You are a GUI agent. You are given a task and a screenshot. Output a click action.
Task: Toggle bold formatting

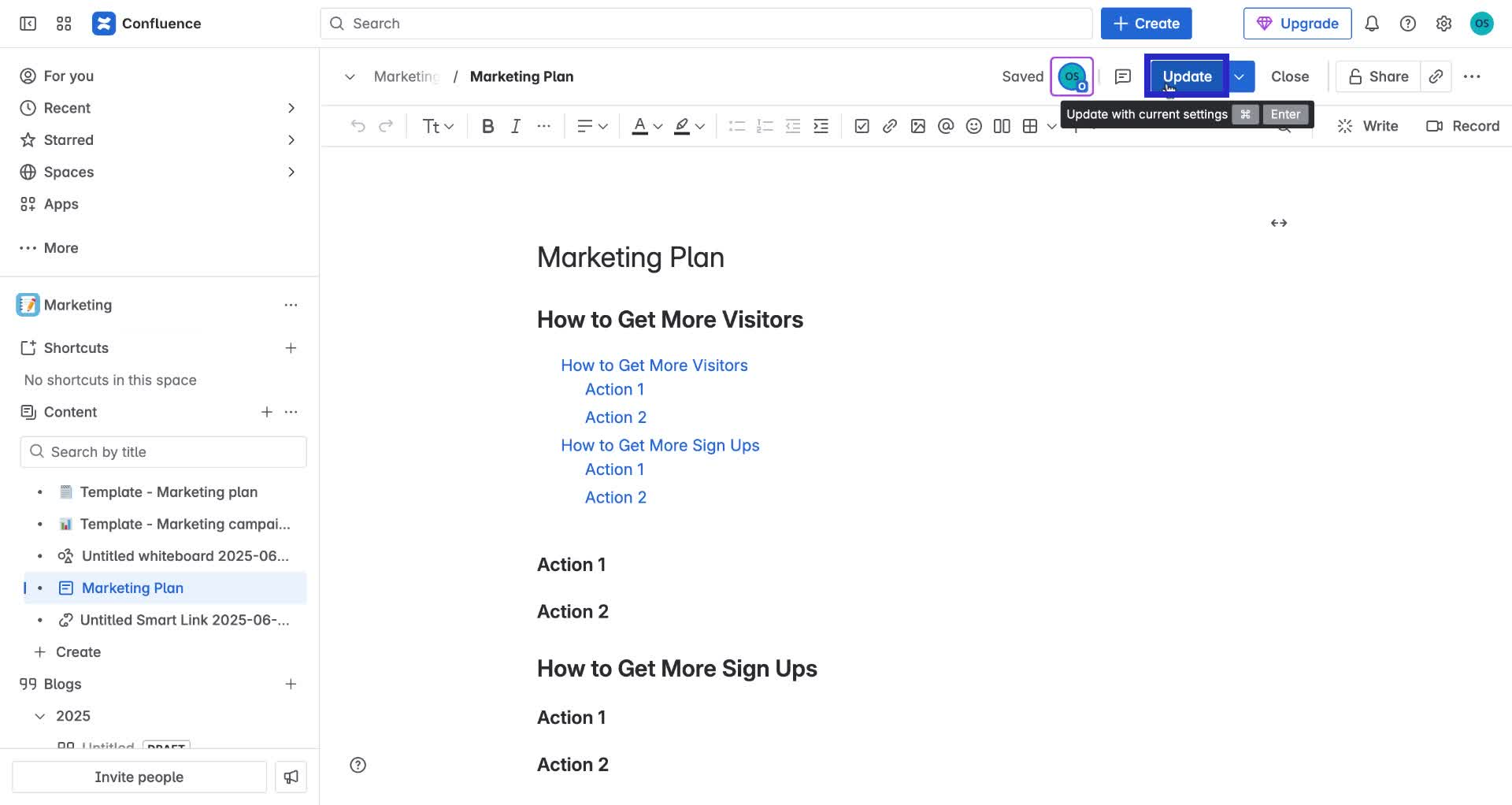coord(487,125)
